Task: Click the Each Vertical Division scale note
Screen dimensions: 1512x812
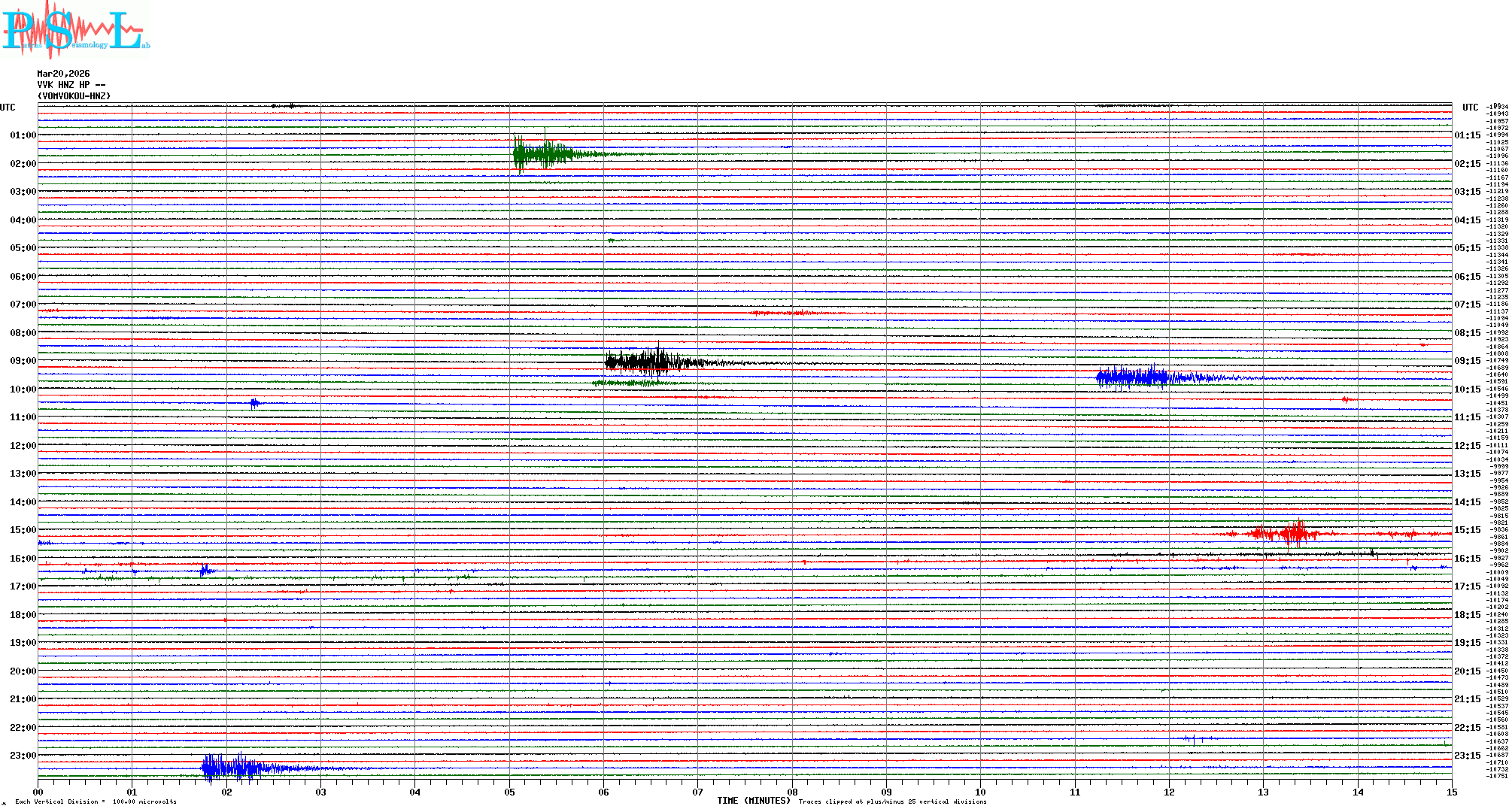Action: (96, 801)
